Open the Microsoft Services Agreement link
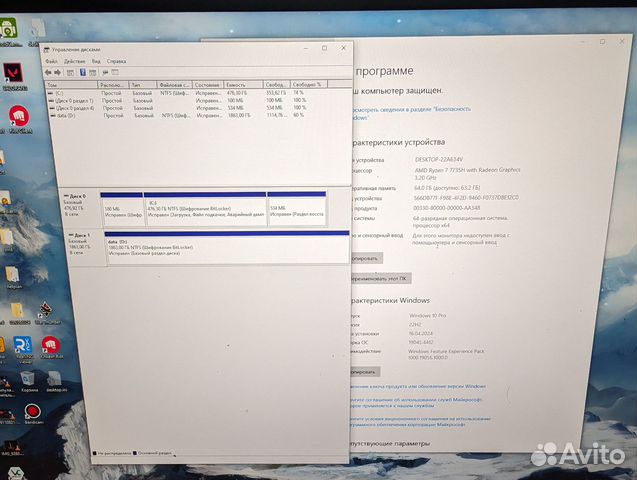Screen dimensions: 637x480 click(416, 402)
